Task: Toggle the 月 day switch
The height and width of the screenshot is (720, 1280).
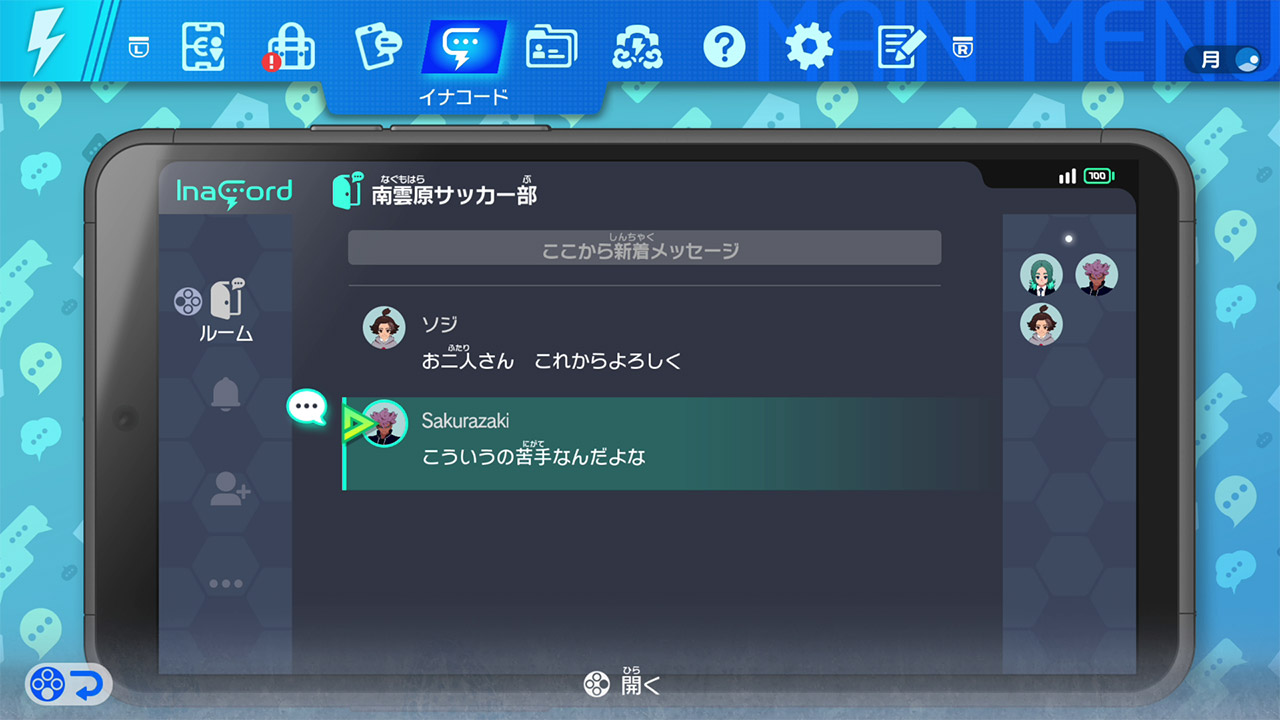Action: pos(1226,60)
